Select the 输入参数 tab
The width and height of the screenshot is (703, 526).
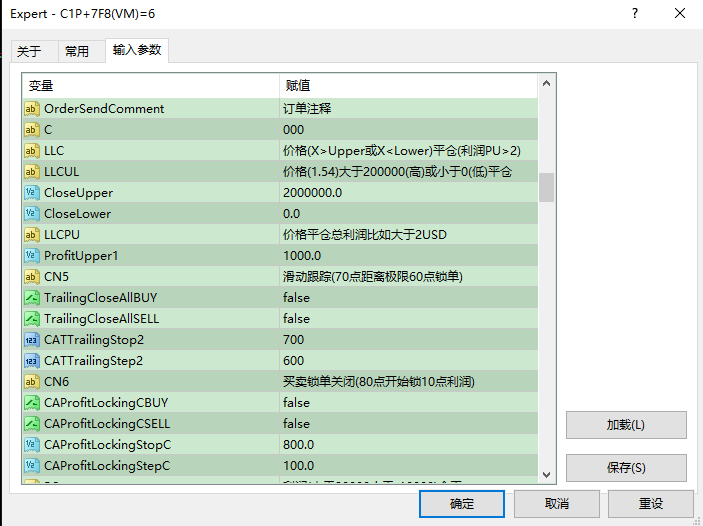[137, 50]
